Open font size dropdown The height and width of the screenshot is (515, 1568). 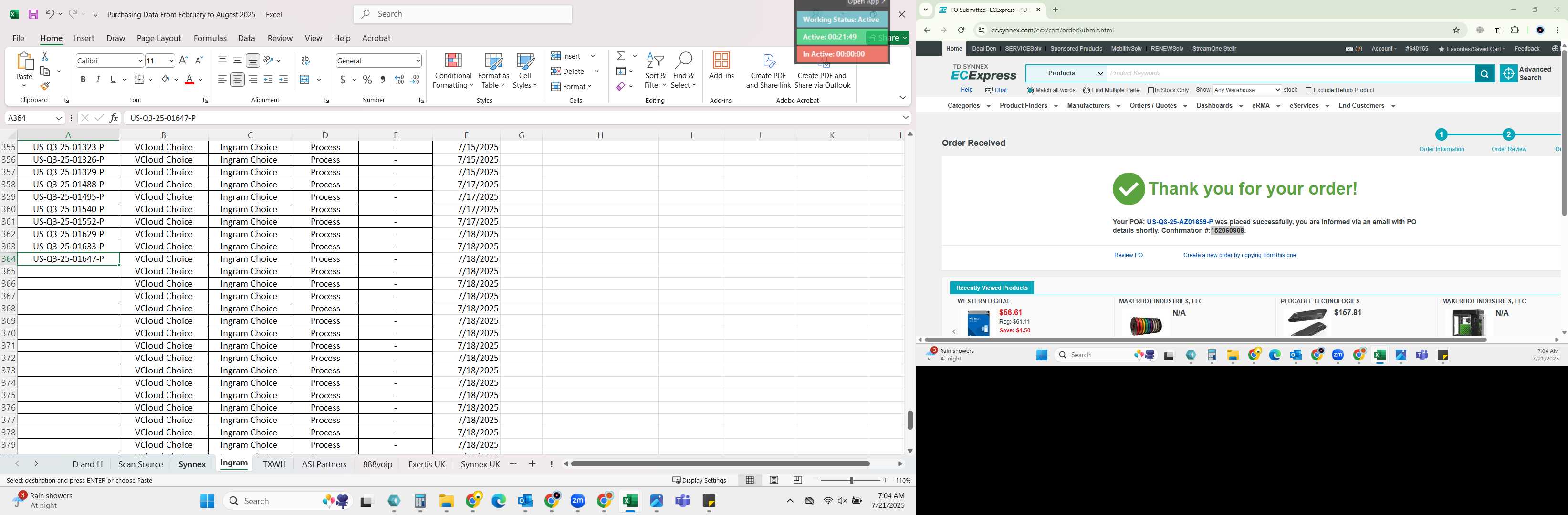171,60
